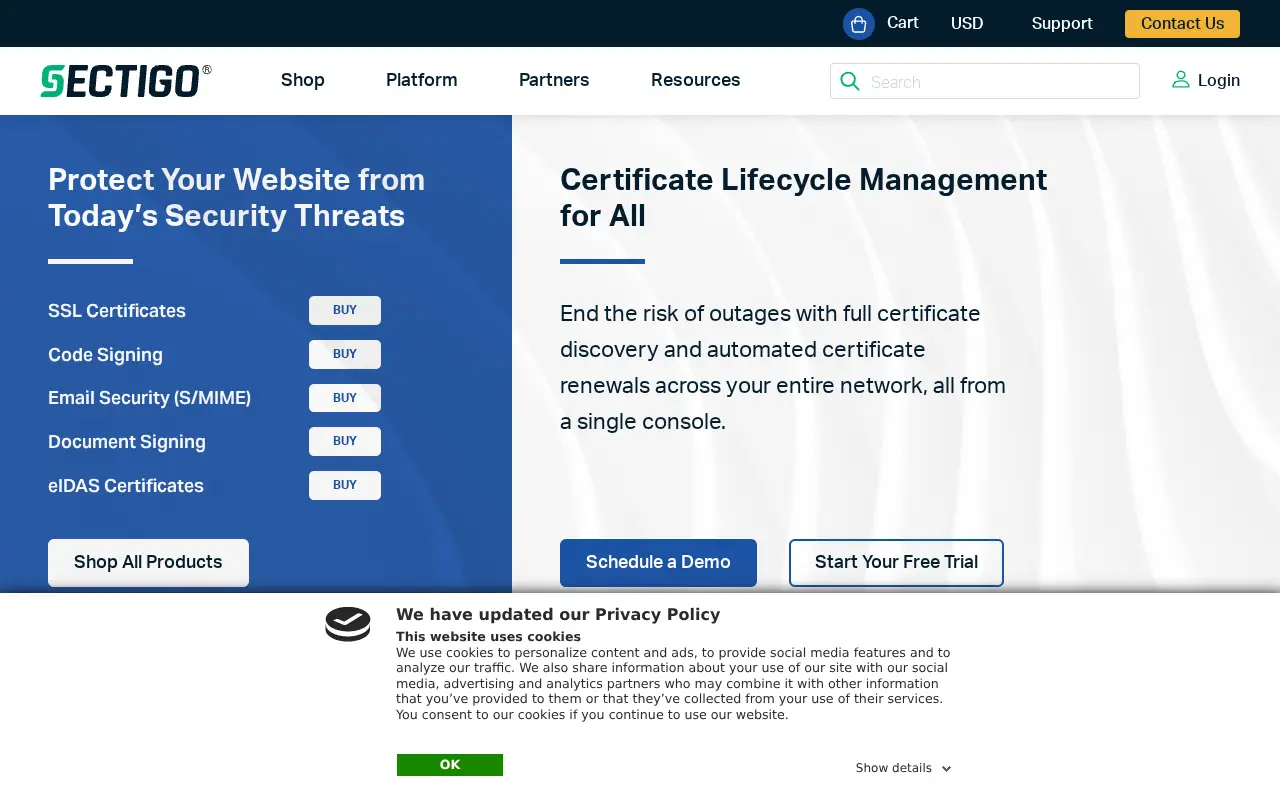Click the SSL Certificates label

coord(117,311)
